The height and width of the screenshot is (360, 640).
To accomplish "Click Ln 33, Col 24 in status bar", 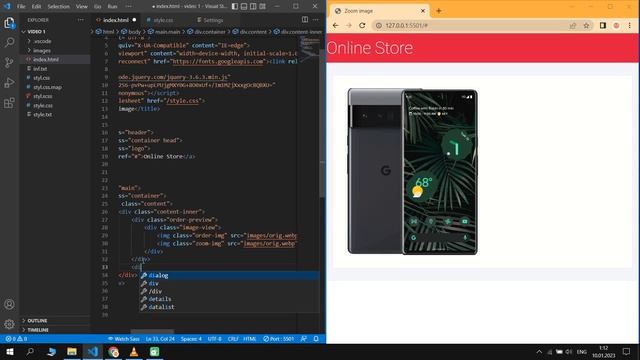I will 160,339.
